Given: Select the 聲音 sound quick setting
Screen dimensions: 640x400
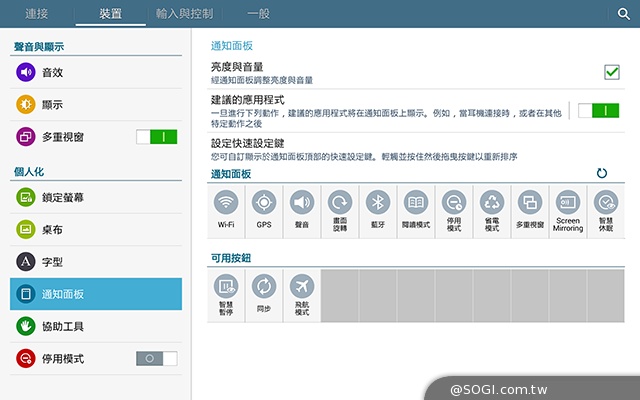Looking at the screenshot, I should tap(302, 211).
